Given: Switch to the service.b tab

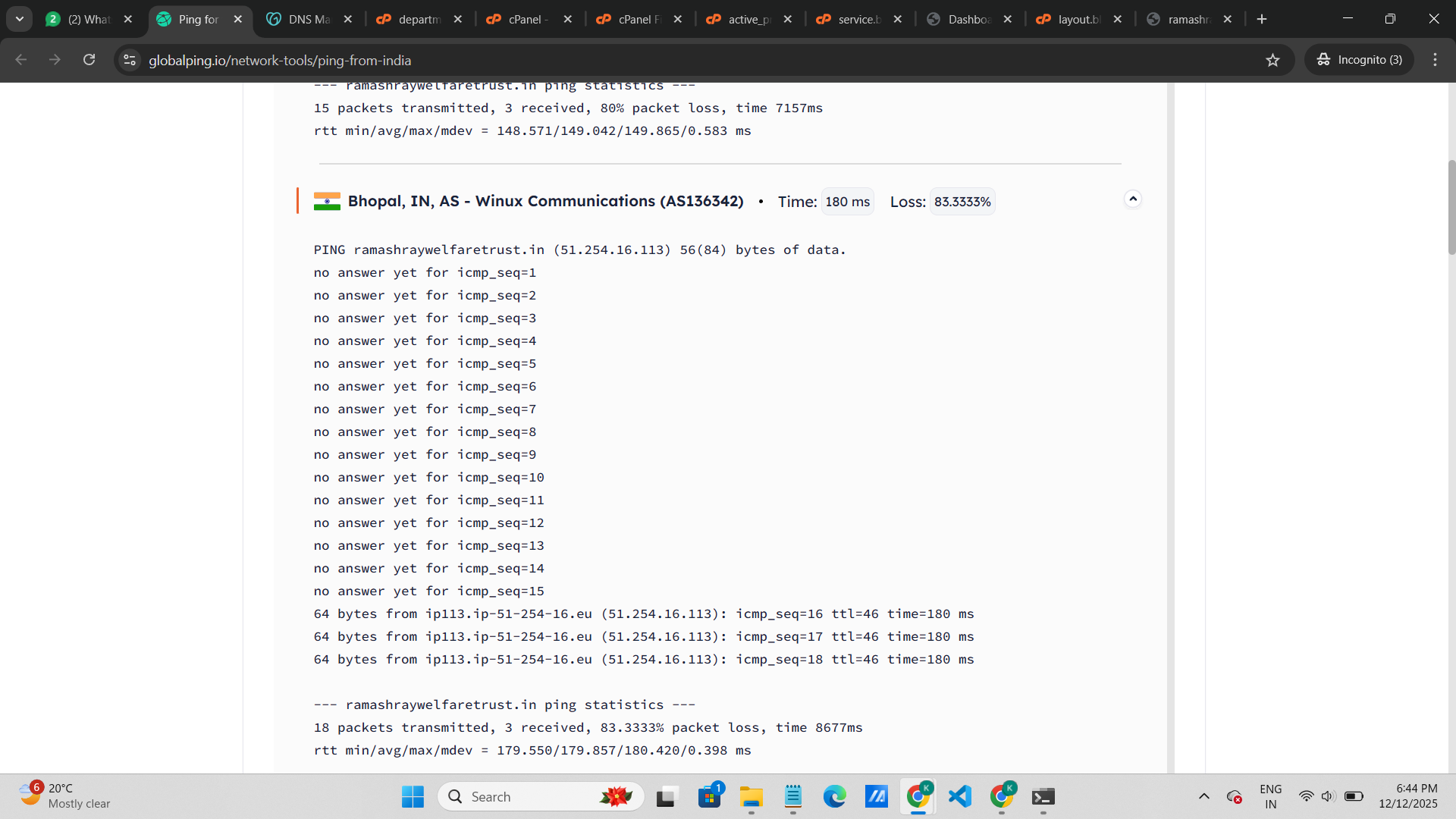Looking at the screenshot, I should [x=859, y=19].
